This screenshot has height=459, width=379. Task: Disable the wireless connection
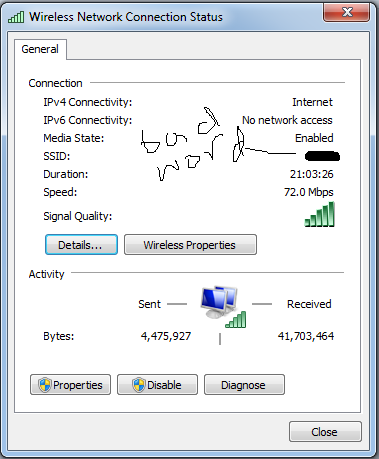click(x=157, y=385)
